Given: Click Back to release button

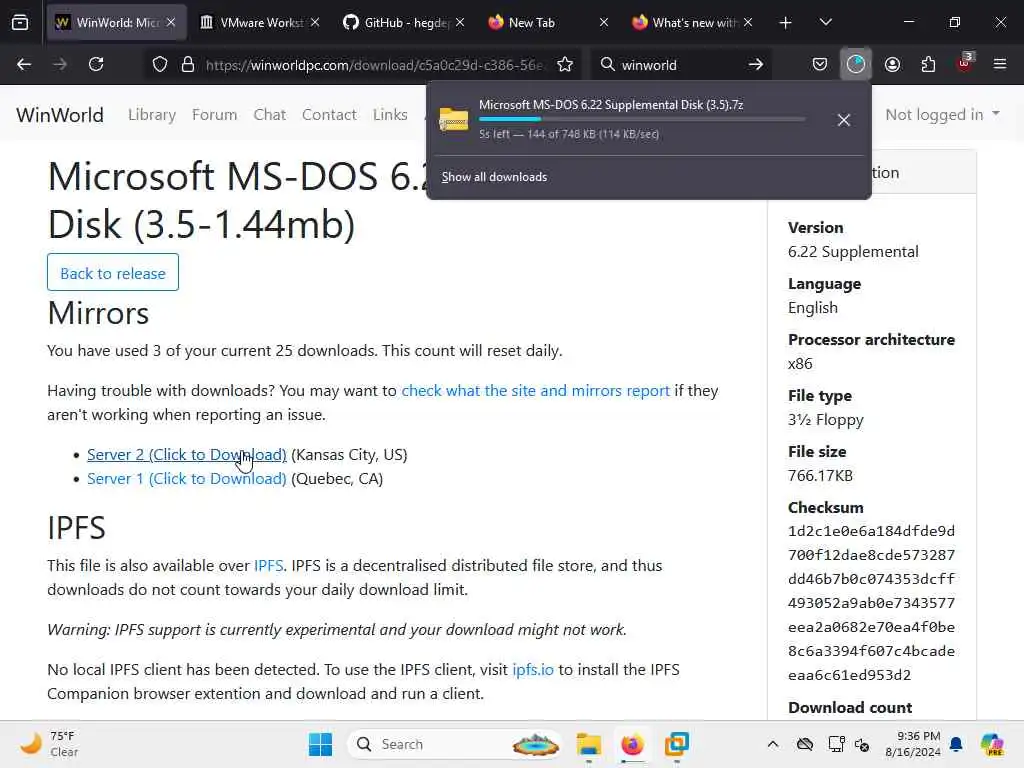Looking at the screenshot, I should pyautogui.click(x=113, y=272).
